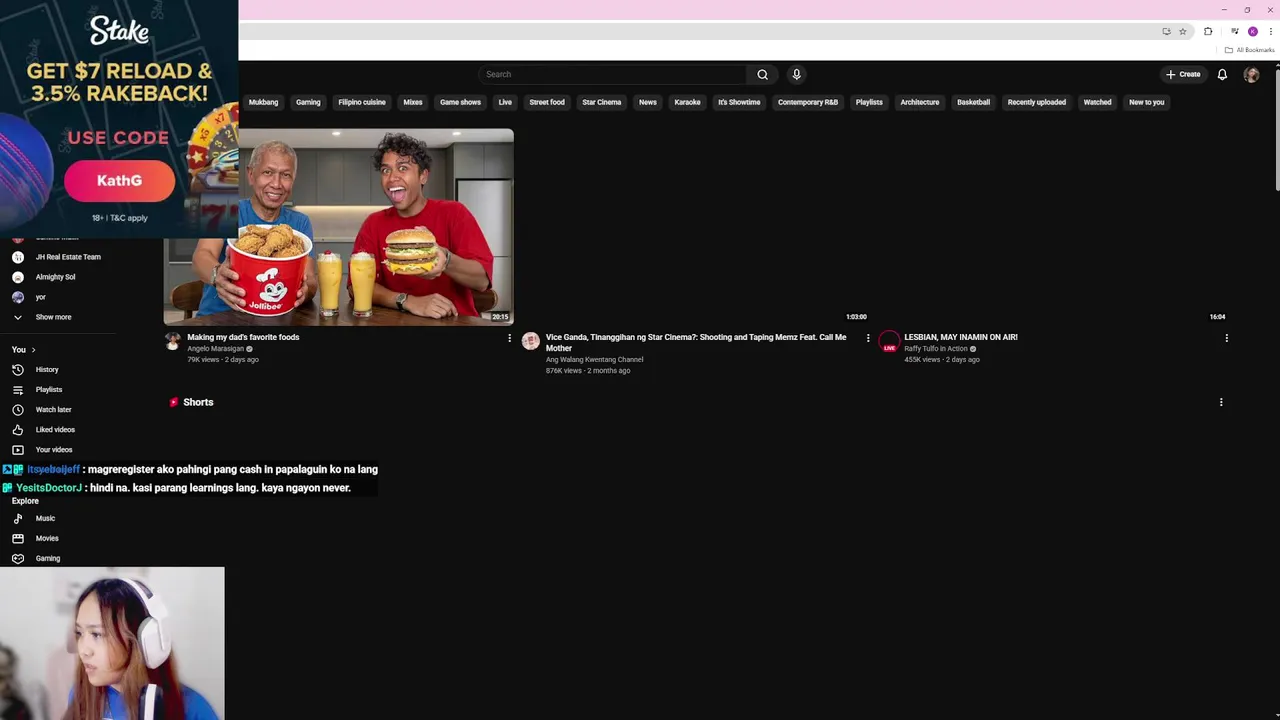Click the YouTube search input field
1280x720 pixels.
[x=613, y=74]
